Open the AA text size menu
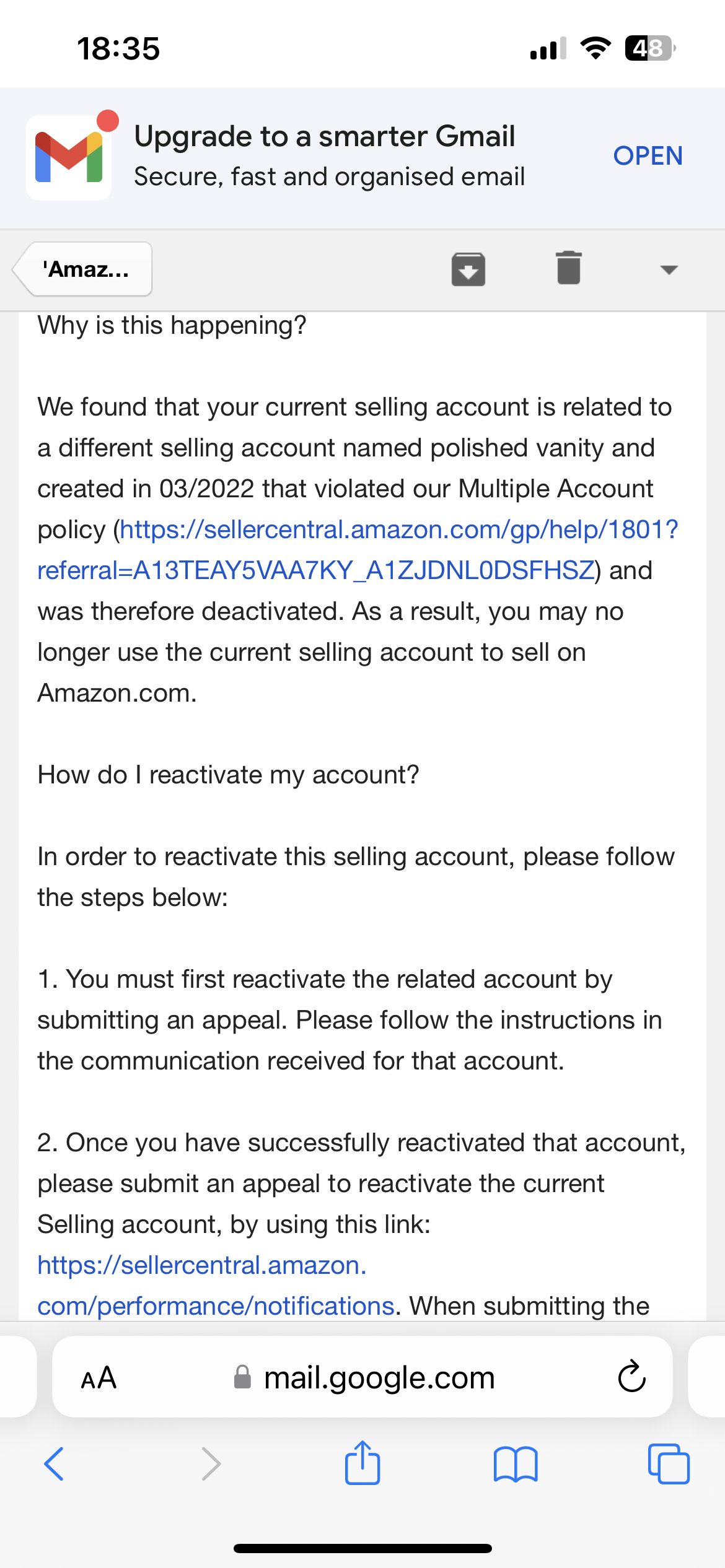This screenshot has height=1568, width=725. tap(99, 1378)
